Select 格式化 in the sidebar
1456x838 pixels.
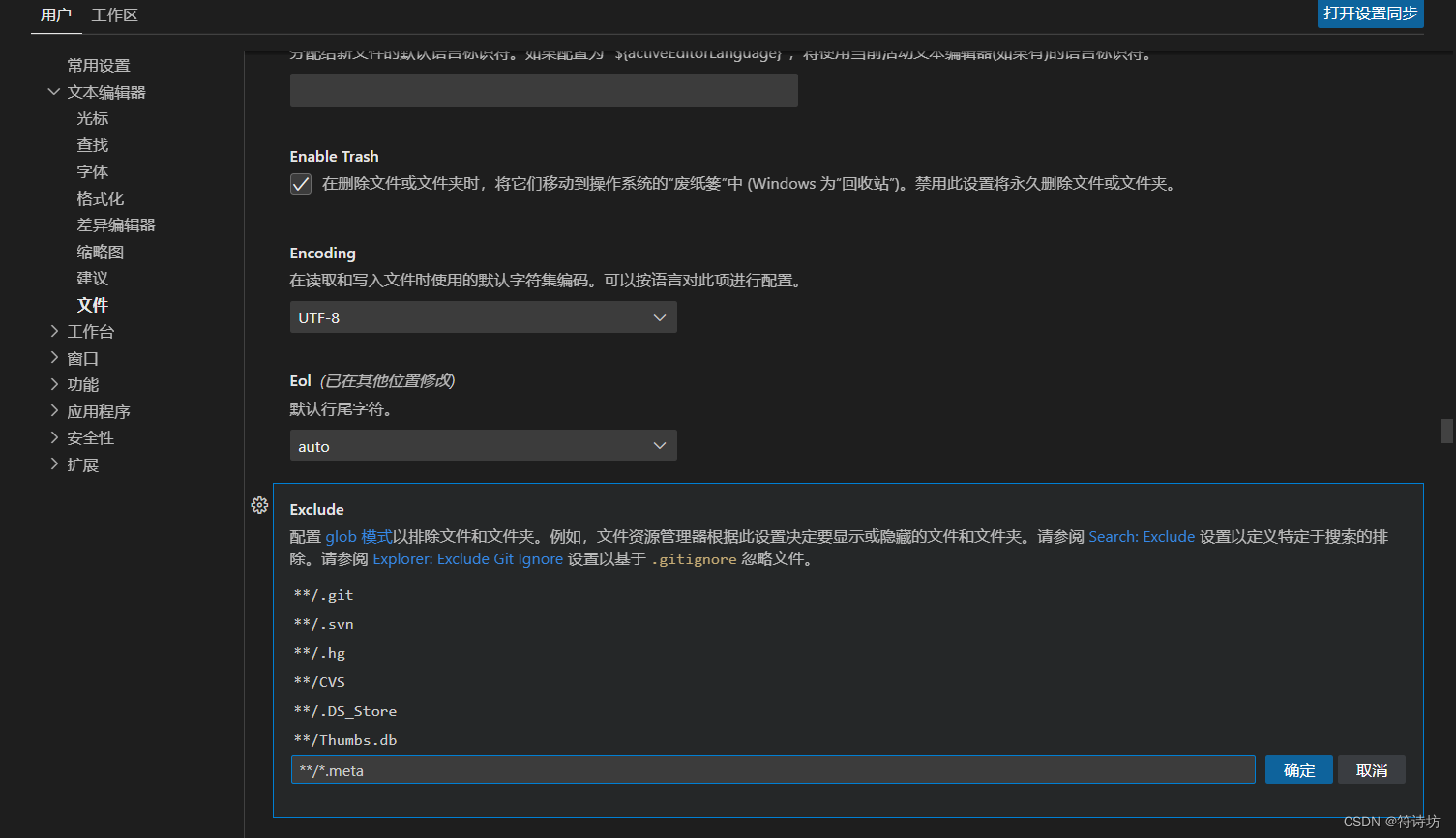[101, 198]
